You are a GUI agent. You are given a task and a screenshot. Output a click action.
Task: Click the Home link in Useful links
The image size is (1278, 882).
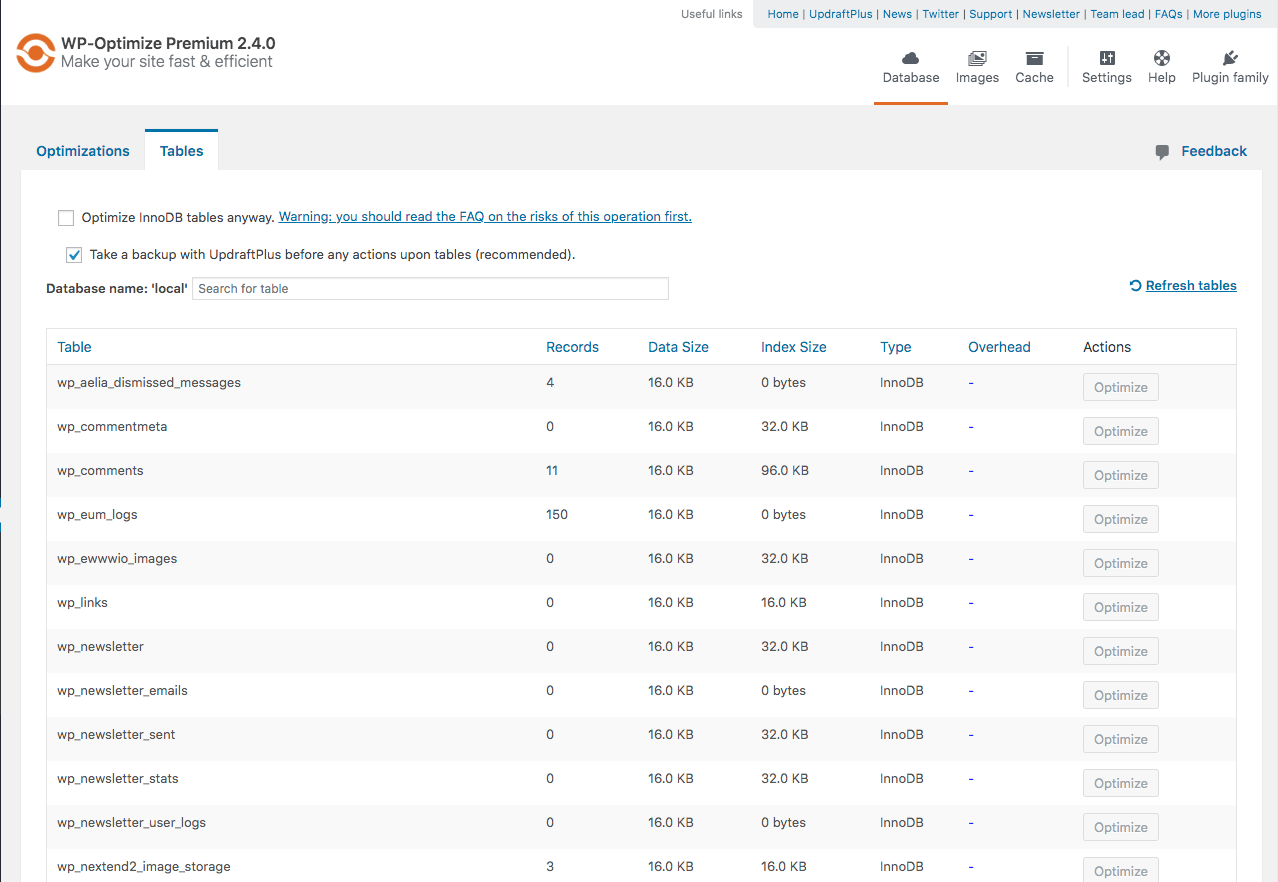click(782, 14)
